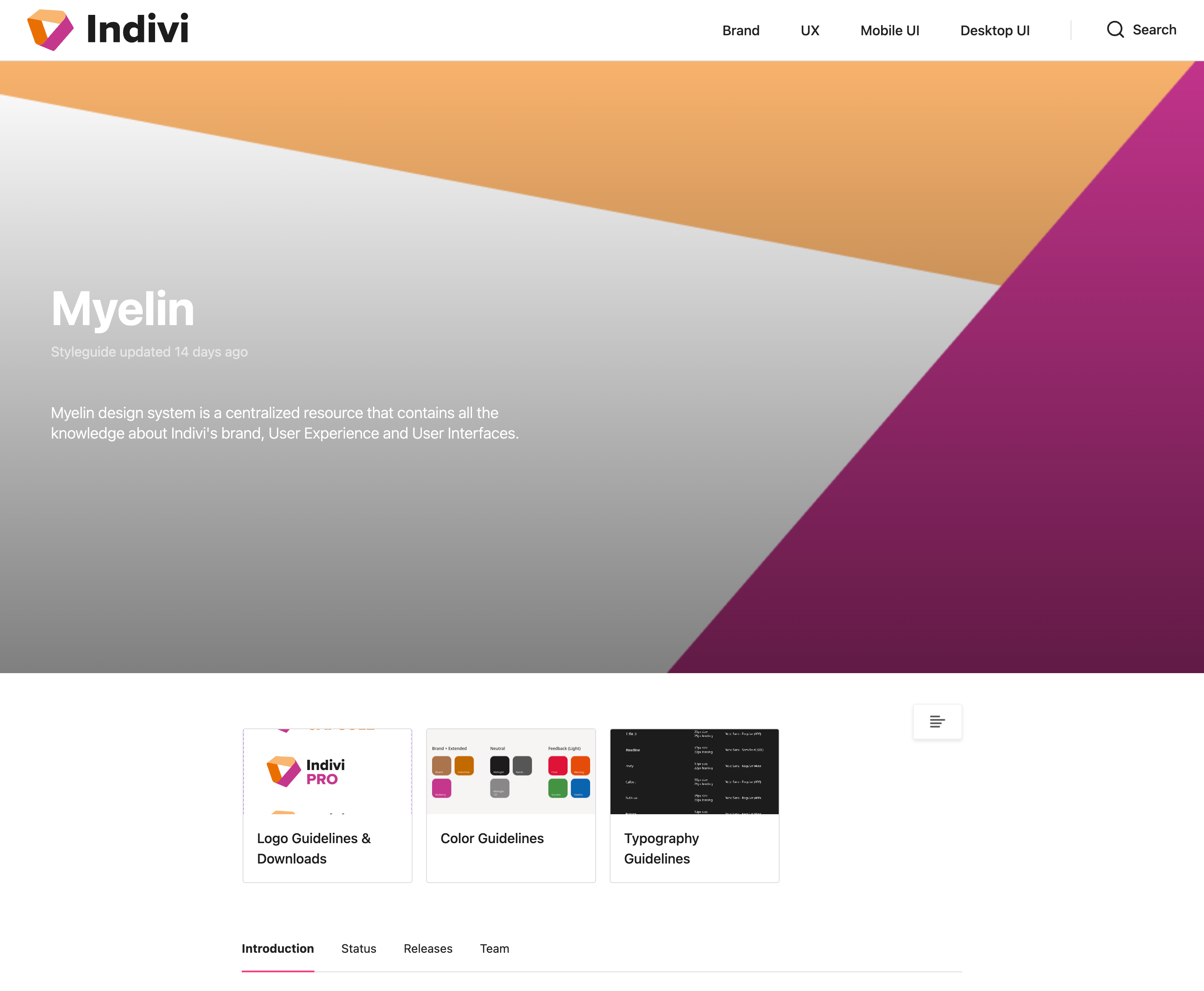Switch to the Status tab

(x=358, y=948)
